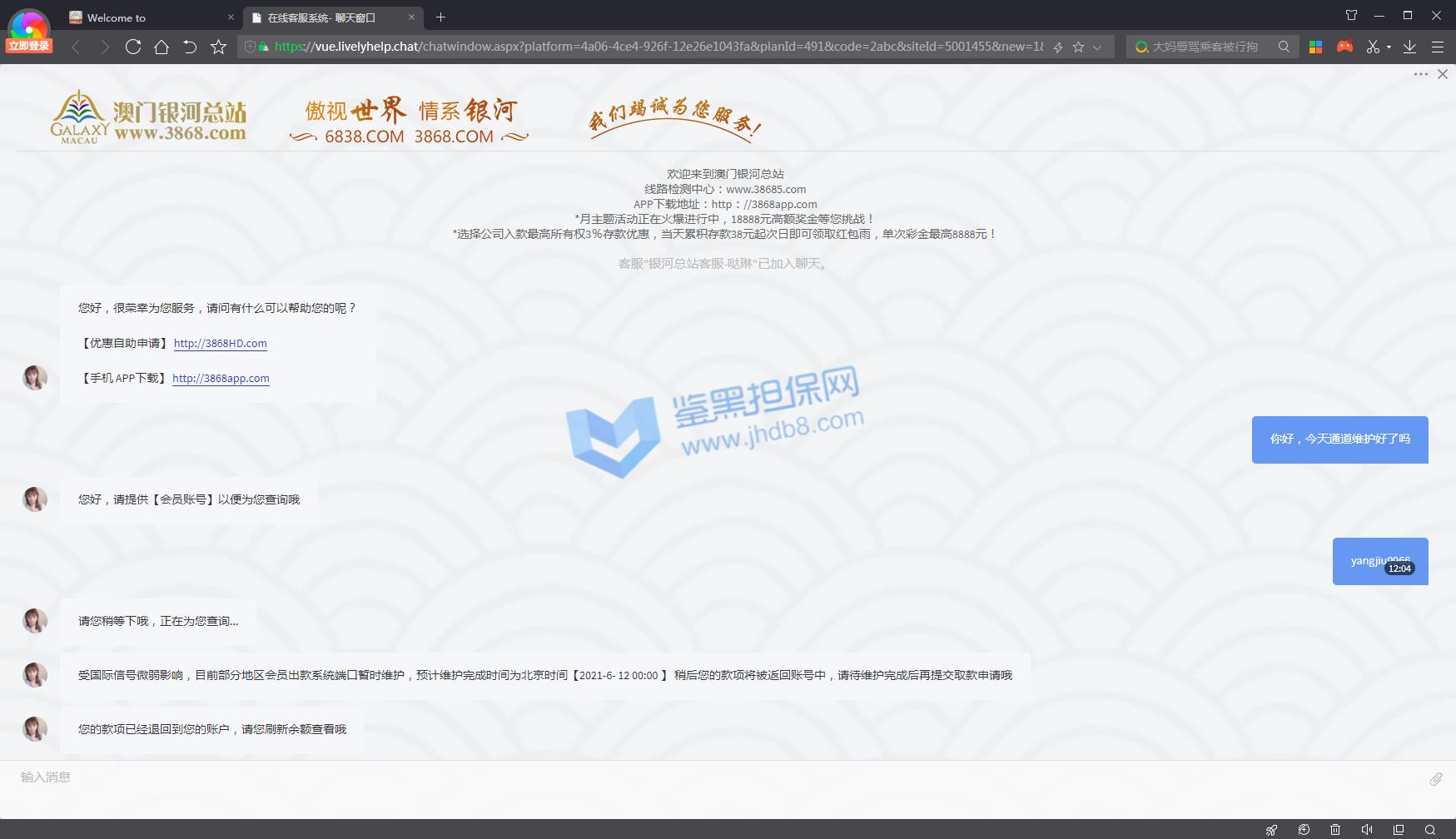Click the message input field 输入消息
Viewport: 1456px width, 839px height.
716,777
